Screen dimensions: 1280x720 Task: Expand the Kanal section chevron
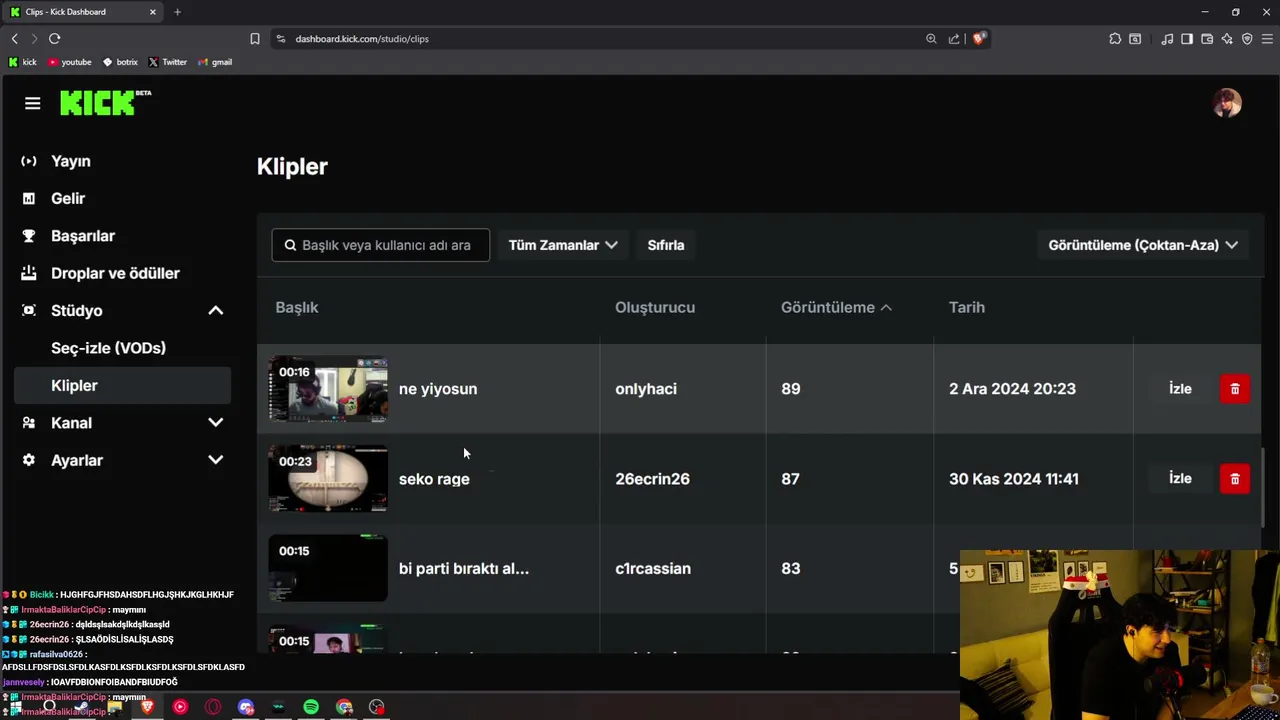click(x=215, y=423)
